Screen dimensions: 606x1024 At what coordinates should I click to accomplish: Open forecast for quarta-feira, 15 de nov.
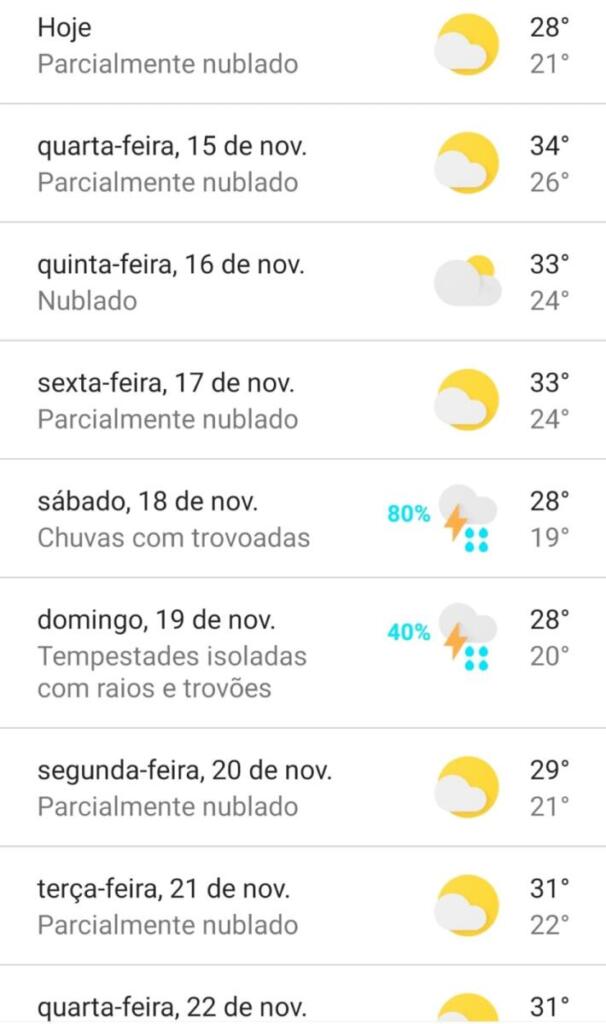pos(172,146)
